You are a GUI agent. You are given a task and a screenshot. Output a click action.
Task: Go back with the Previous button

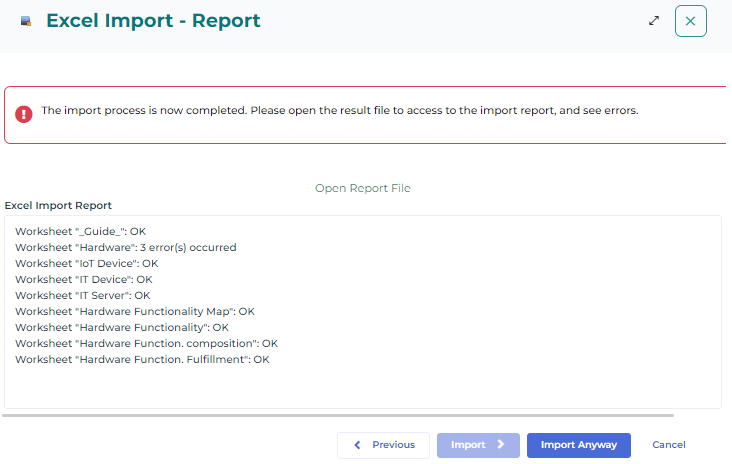click(x=383, y=445)
